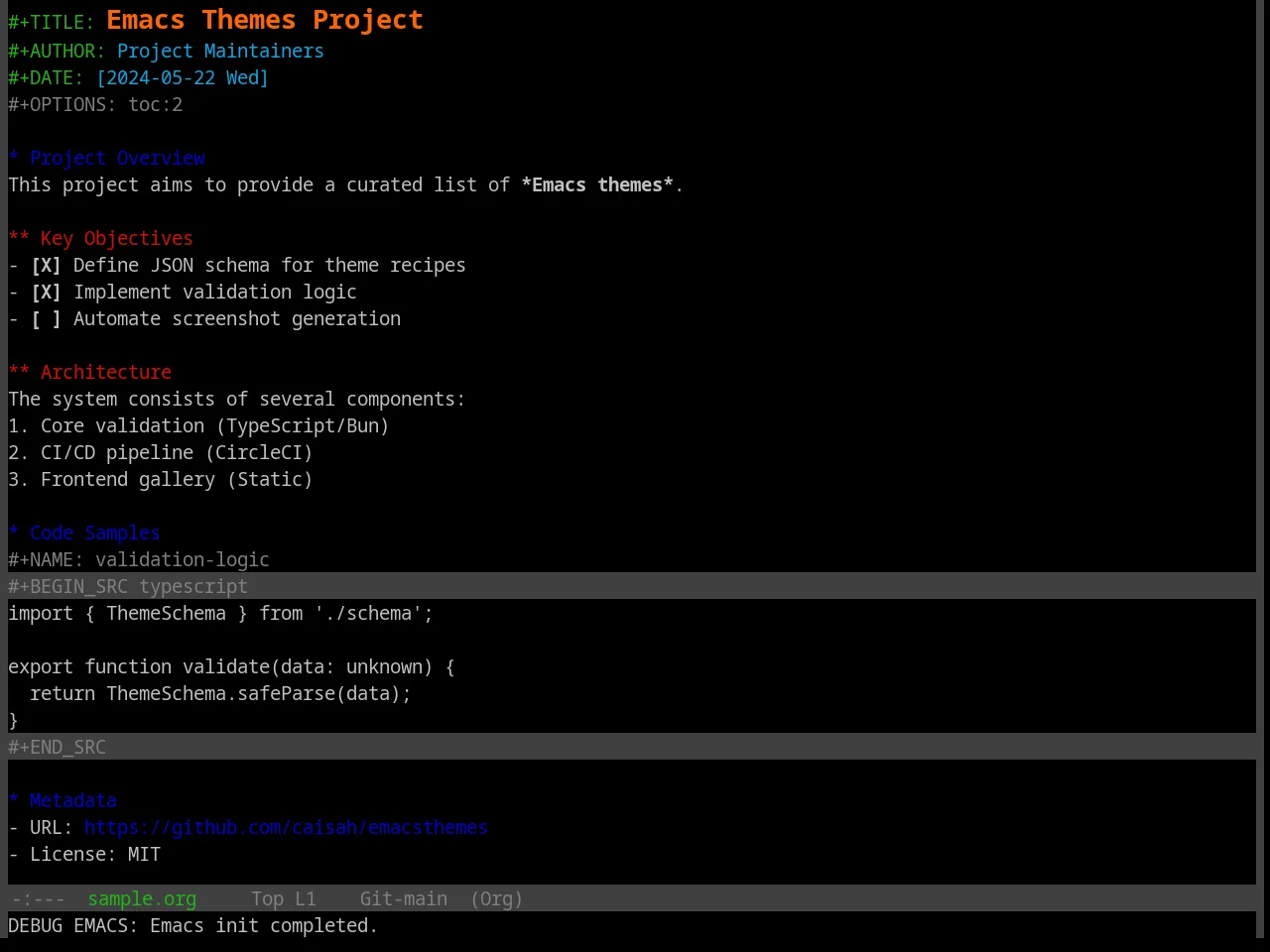Click the #+NAME: validation-logic line
The width and height of the screenshot is (1270, 952).
pyautogui.click(x=139, y=560)
